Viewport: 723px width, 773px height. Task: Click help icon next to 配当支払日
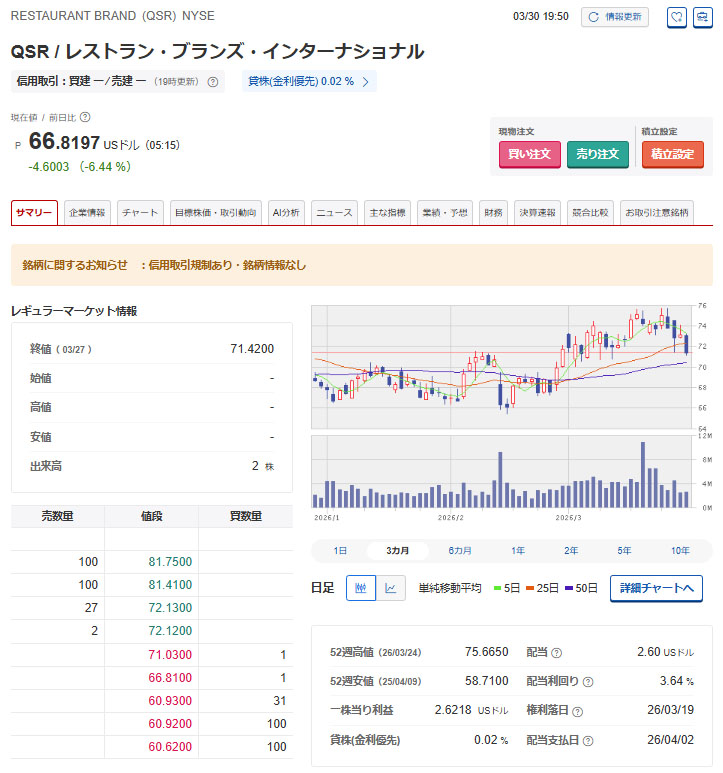pos(587,741)
